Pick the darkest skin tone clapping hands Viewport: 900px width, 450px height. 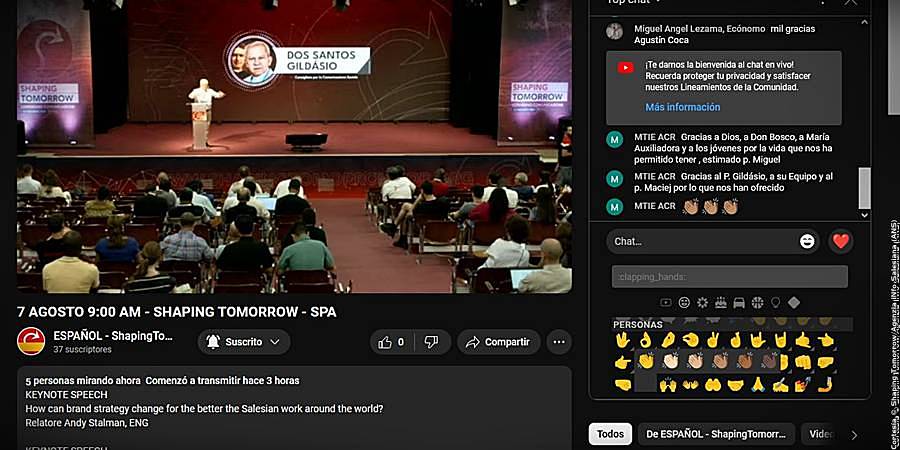click(767, 361)
